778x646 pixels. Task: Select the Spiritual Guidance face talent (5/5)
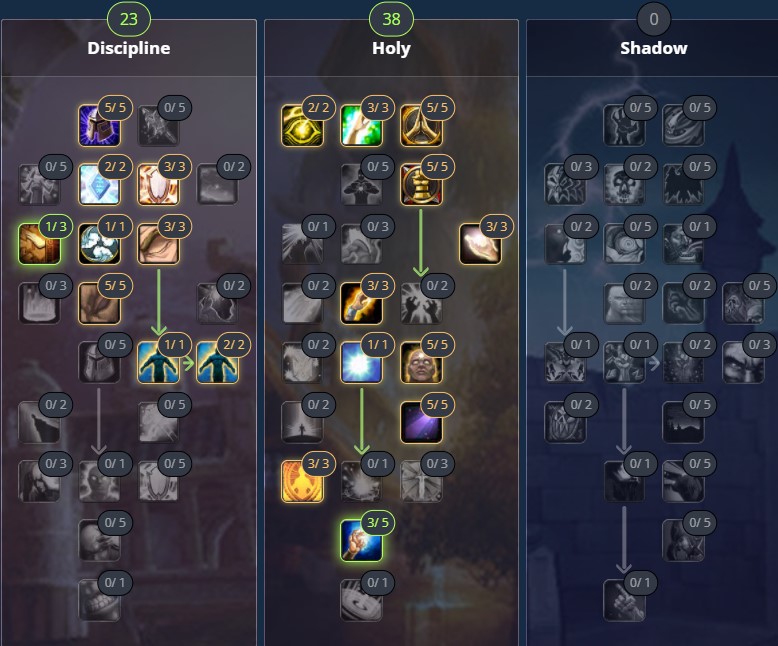(x=421, y=363)
